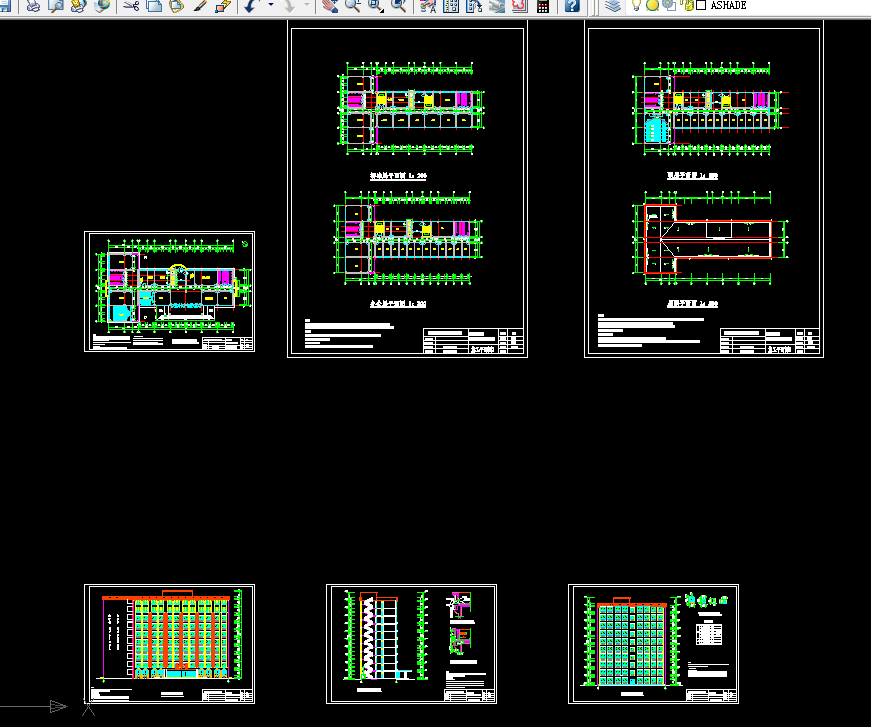Click the Save icon in the toolbar

tap(5, 6)
